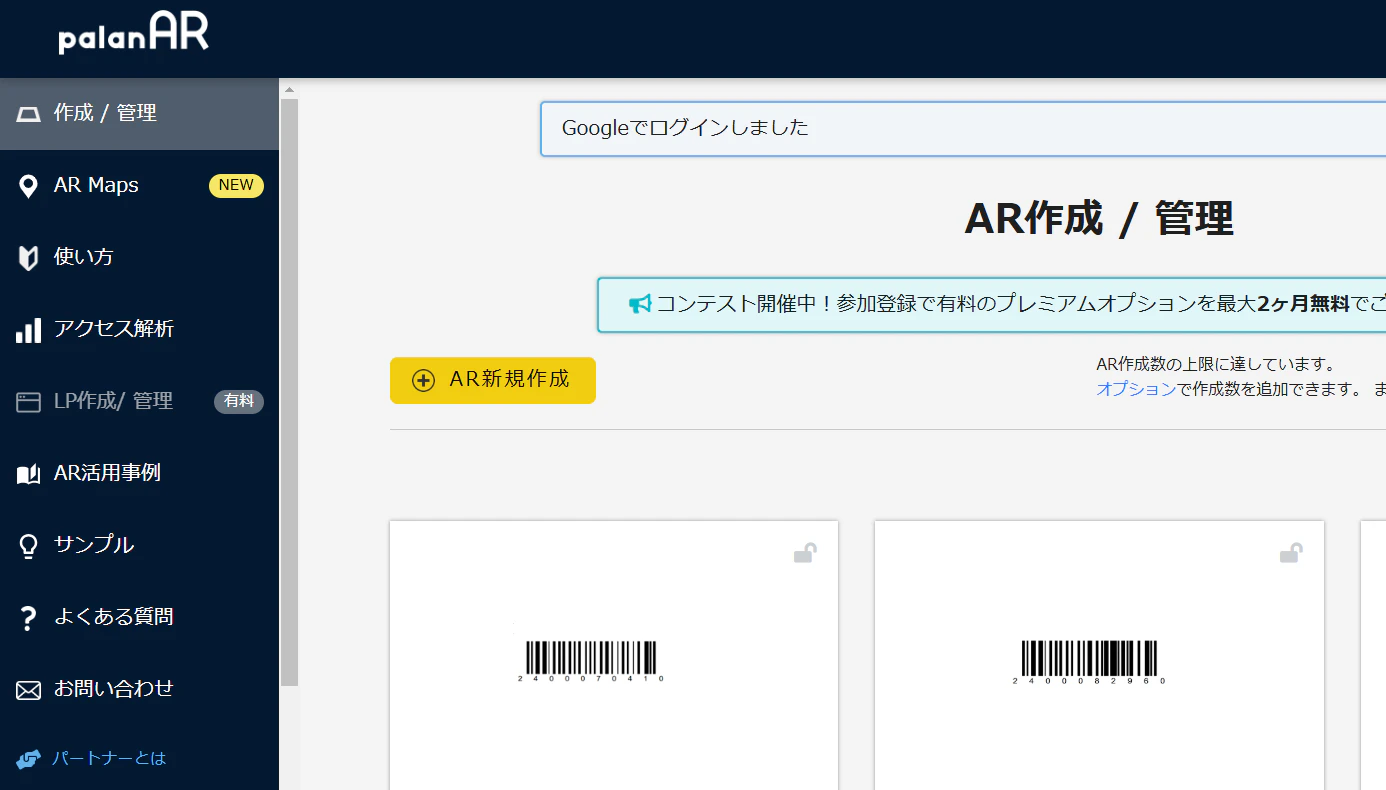The height and width of the screenshot is (790, 1386).
Task: Click the AR新規作成 button
Action: tap(493, 380)
